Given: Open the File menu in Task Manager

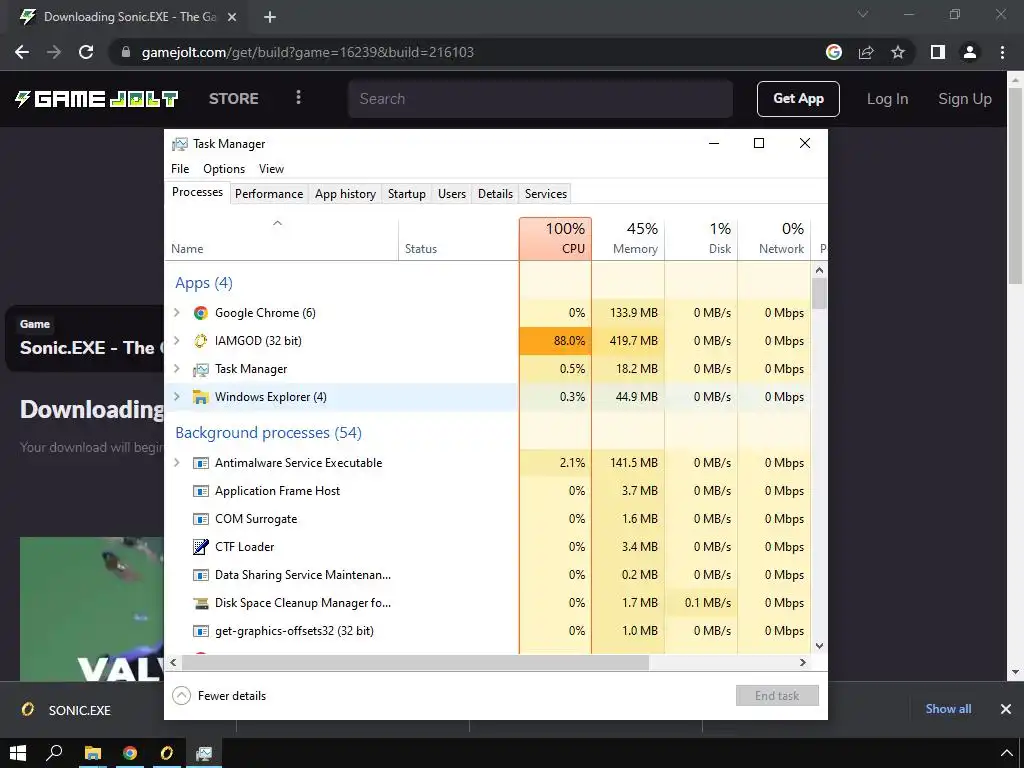Looking at the screenshot, I should 180,169.
